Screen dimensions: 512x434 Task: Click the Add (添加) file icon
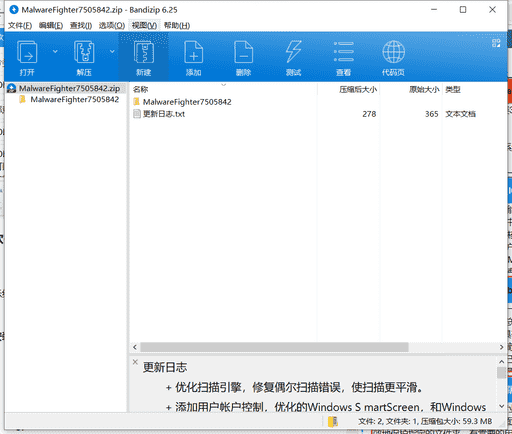193,52
